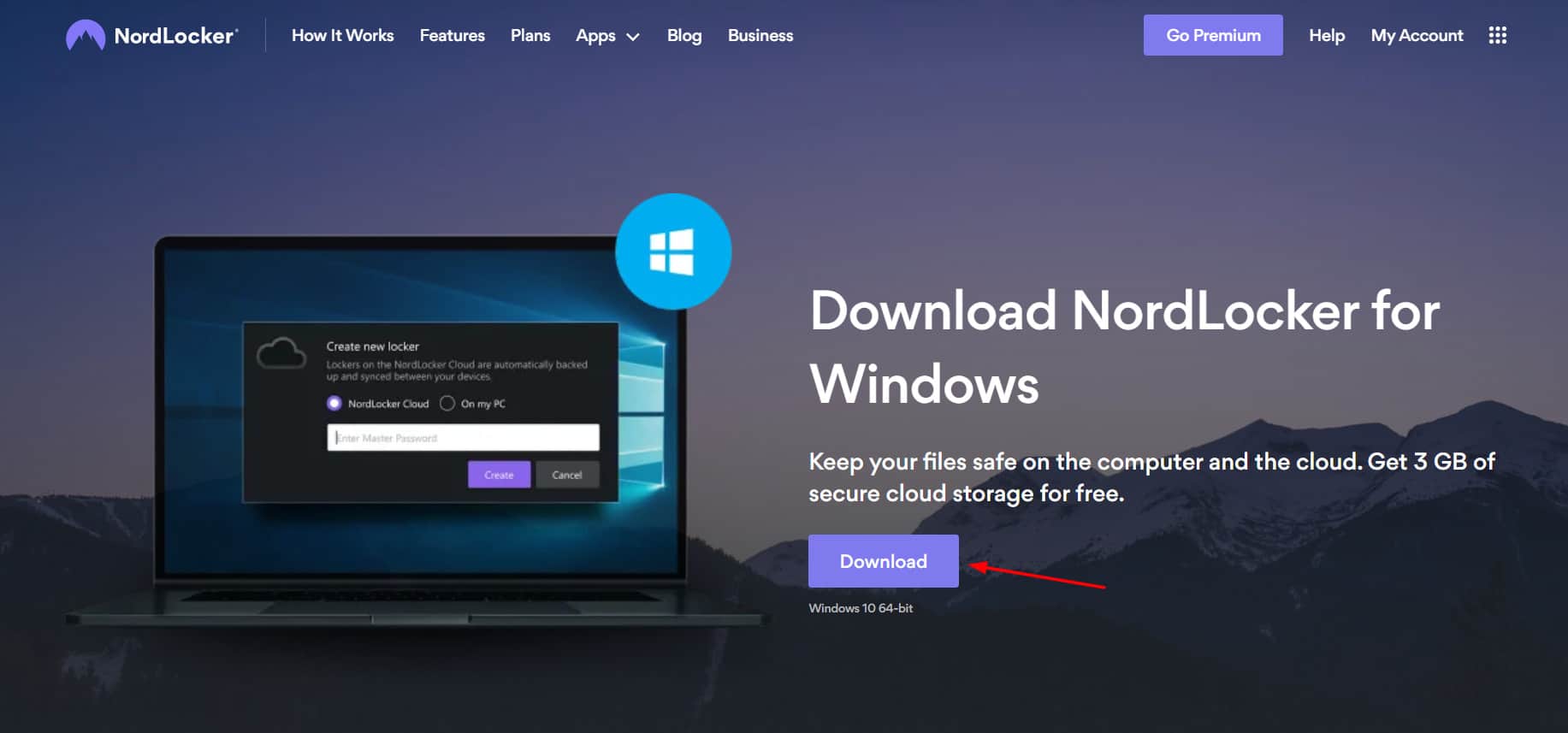Expand the Apps dropdown chevron

pos(633,37)
